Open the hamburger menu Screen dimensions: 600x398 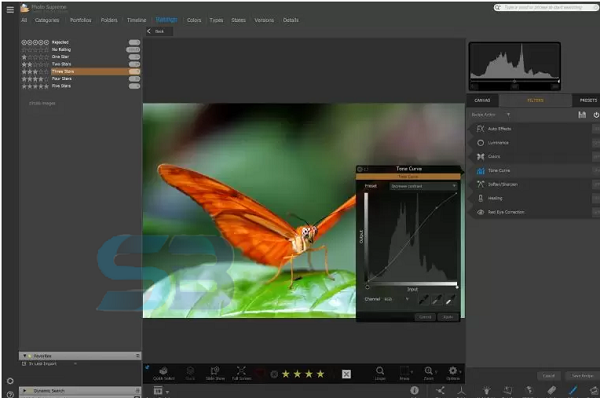[10, 9]
